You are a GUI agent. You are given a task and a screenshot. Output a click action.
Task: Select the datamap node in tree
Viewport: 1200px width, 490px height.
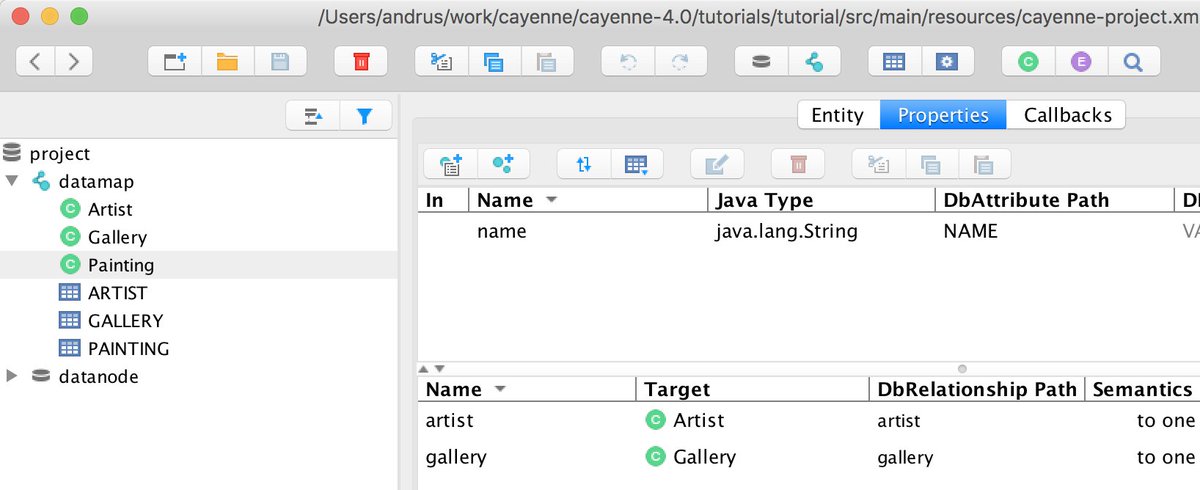96,181
